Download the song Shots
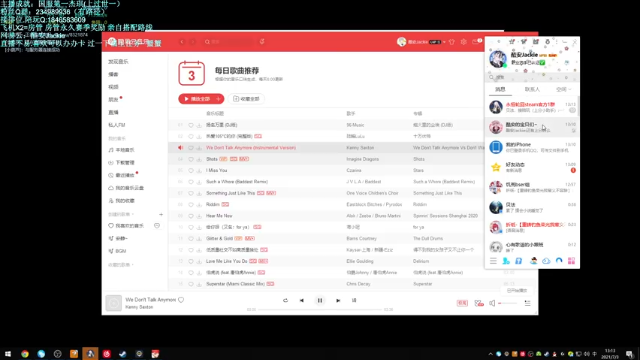640x360 pixels. [x=199, y=159]
